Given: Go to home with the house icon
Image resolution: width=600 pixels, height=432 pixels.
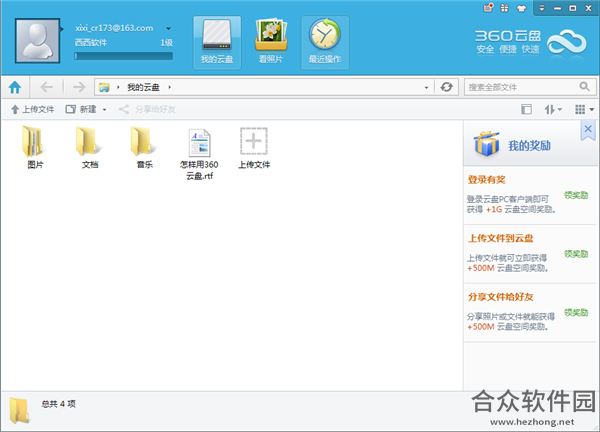Looking at the screenshot, I should [x=15, y=87].
